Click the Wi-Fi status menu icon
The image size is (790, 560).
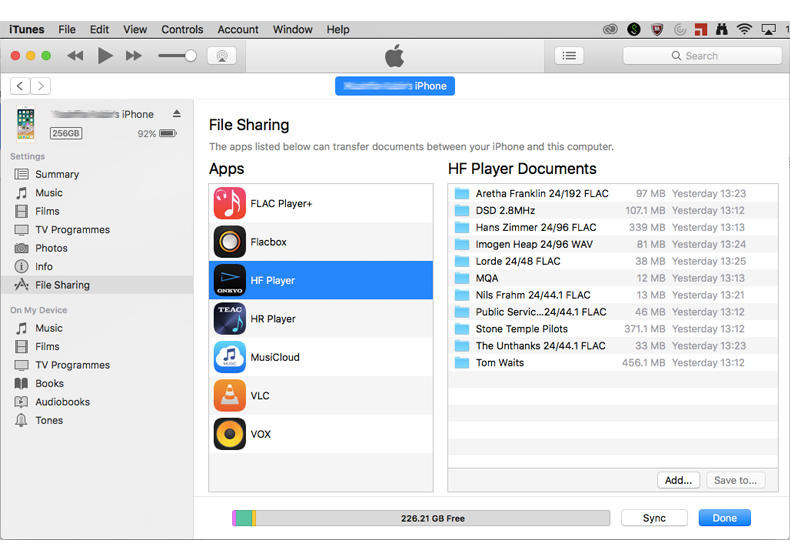click(x=744, y=29)
